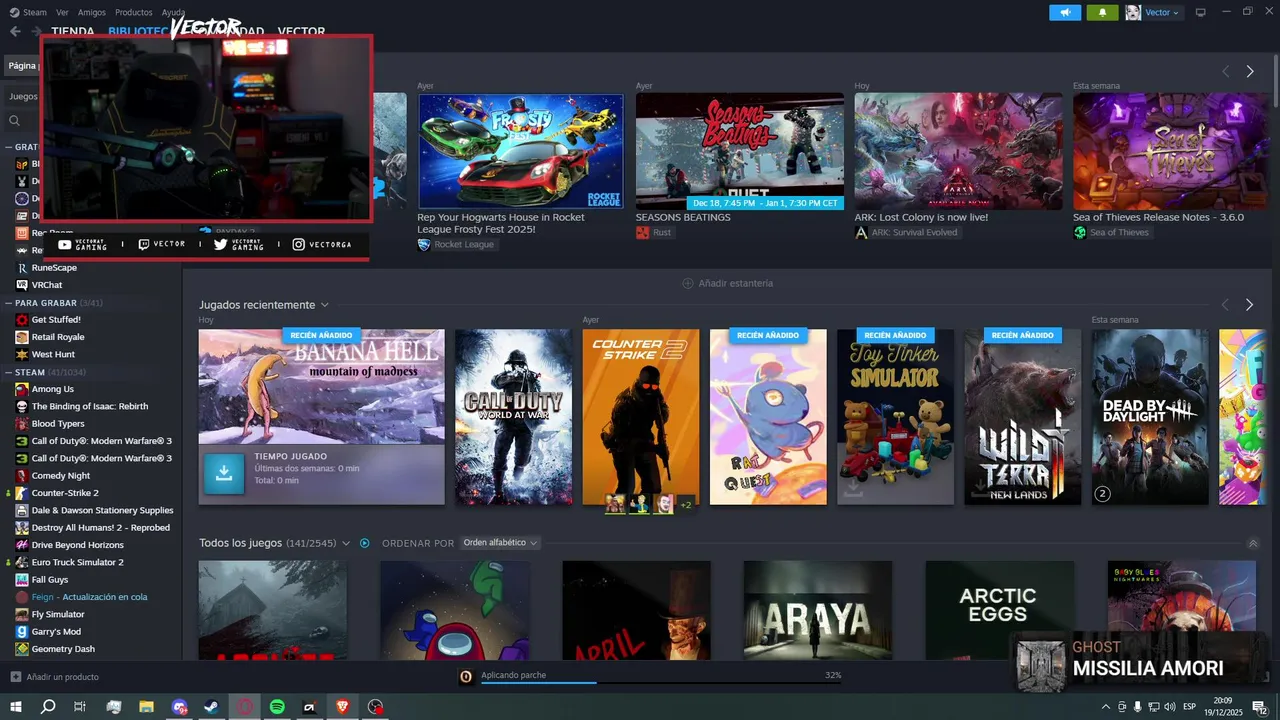Open Dead by Daylight cover
Image resolution: width=1280 pixels, height=720 pixels.
[1150, 417]
